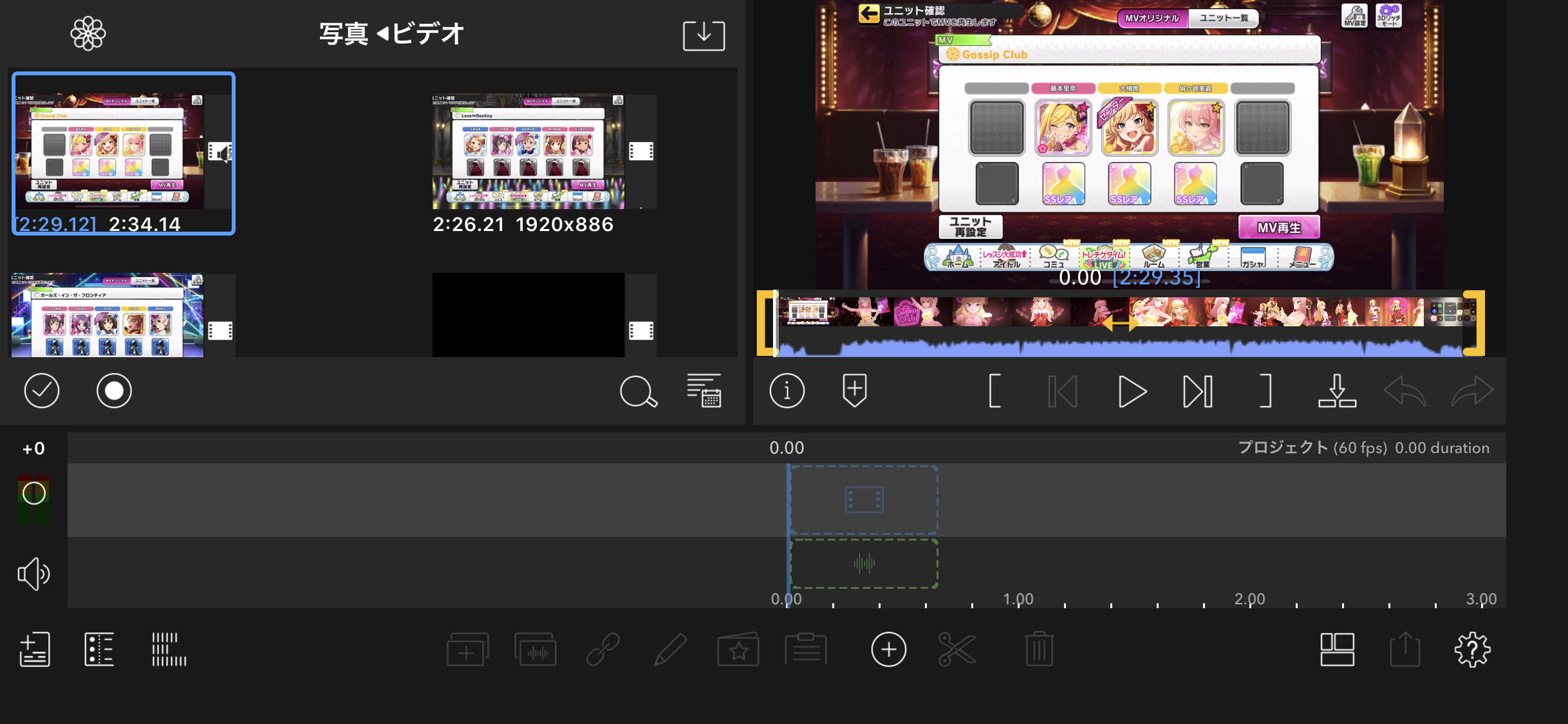
Task: Click the +0 timeline offset value
Action: (x=33, y=449)
